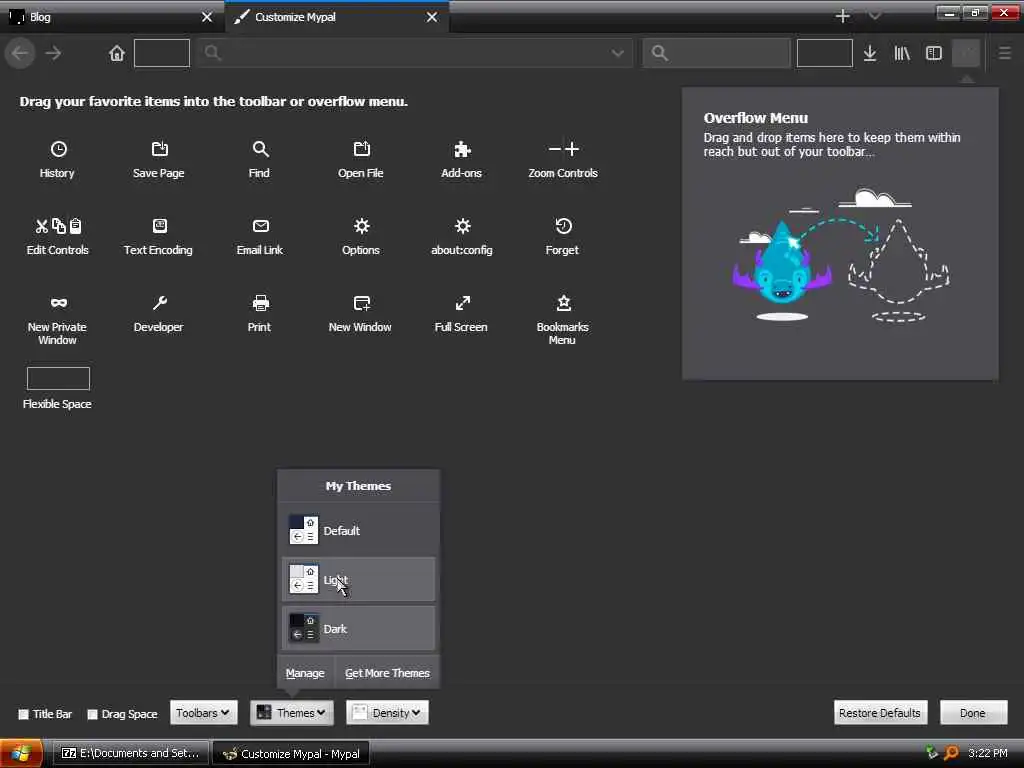
Task: Select the History item icon
Action: [x=58, y=150]
